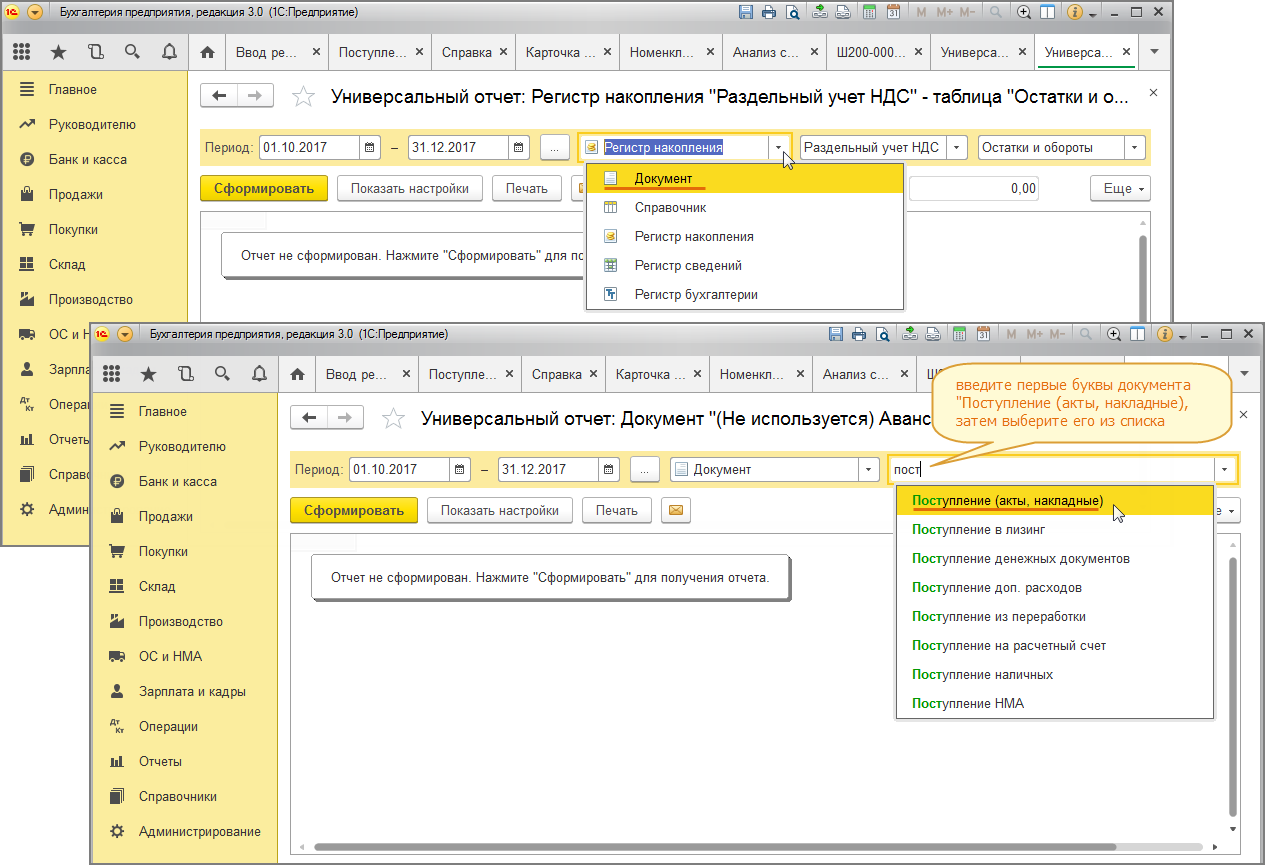Open sections menu grid icon in front window
1267x868 pixels.
pos(112,374)
